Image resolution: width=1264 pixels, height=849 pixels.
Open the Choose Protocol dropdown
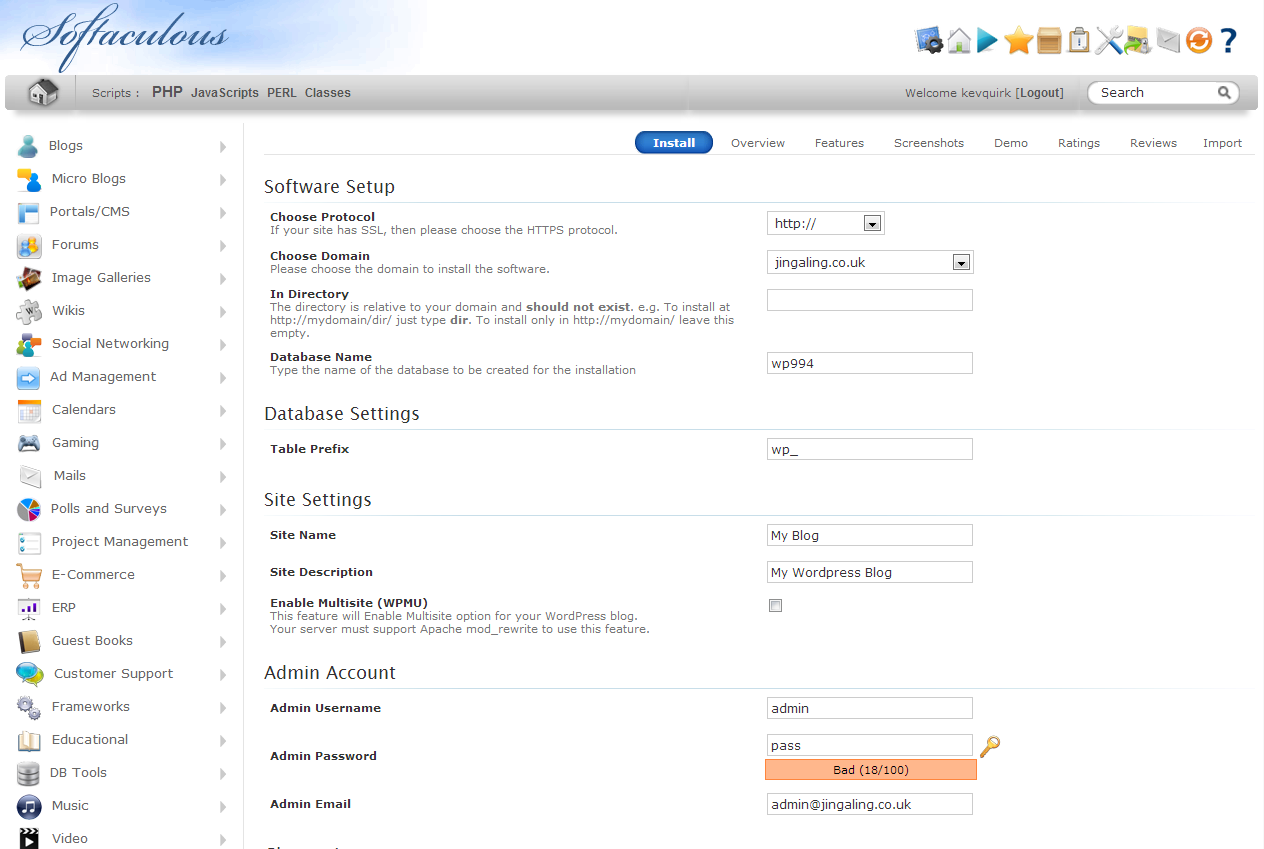[825, 223]
